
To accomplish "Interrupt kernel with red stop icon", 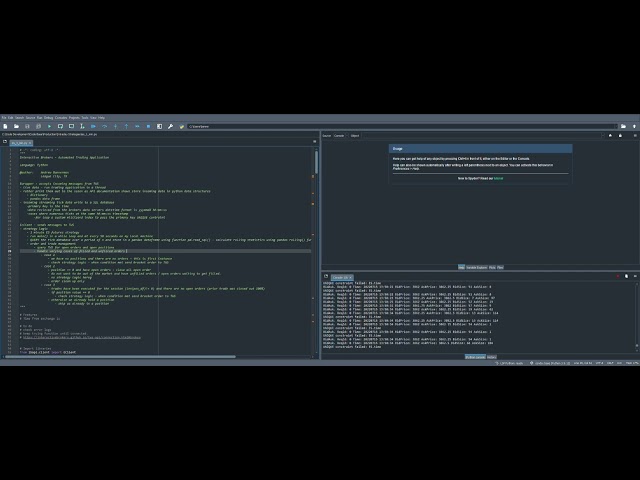I will (x=618, y=276).
